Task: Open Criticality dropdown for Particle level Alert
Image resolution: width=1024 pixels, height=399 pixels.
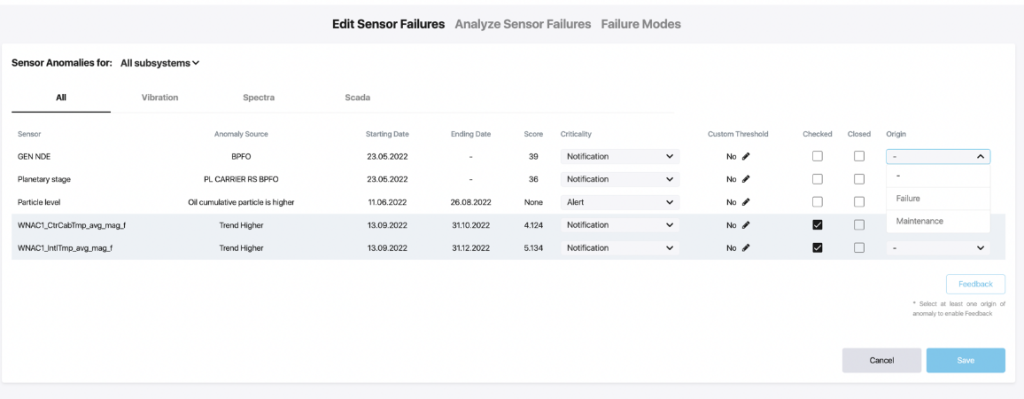Action: click(620, 202)
